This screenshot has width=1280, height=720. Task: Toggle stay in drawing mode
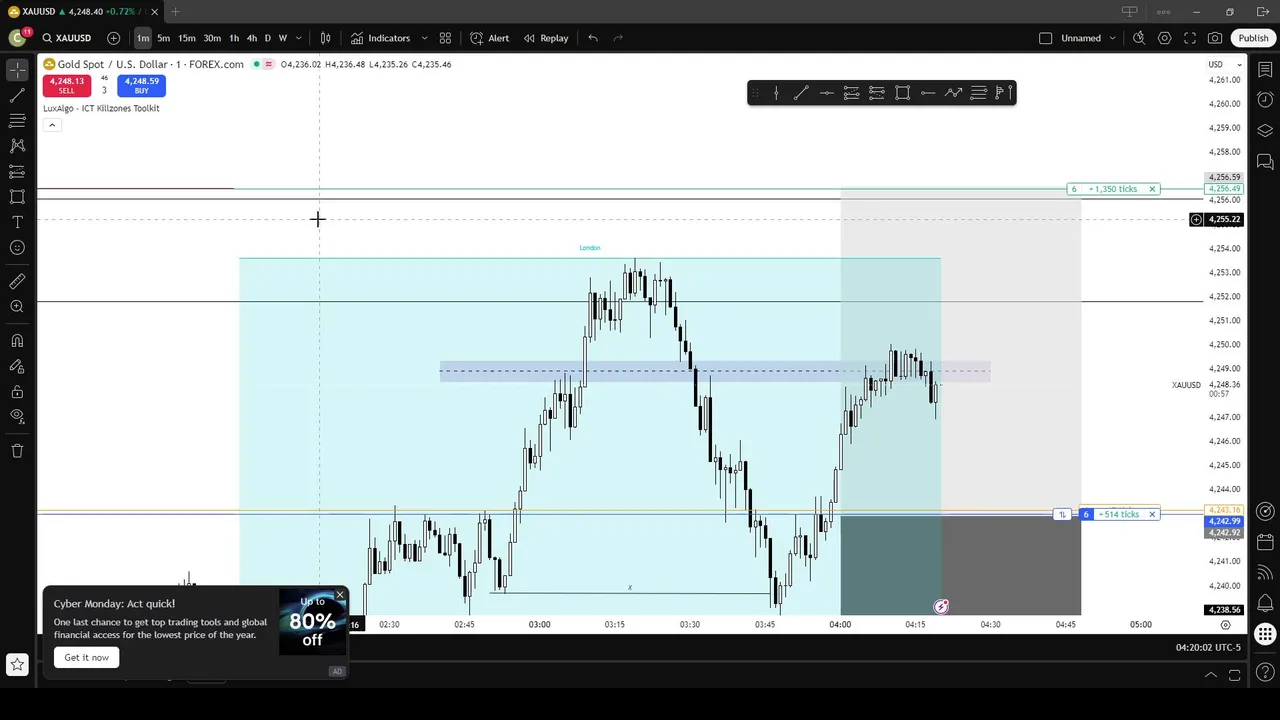17,366
